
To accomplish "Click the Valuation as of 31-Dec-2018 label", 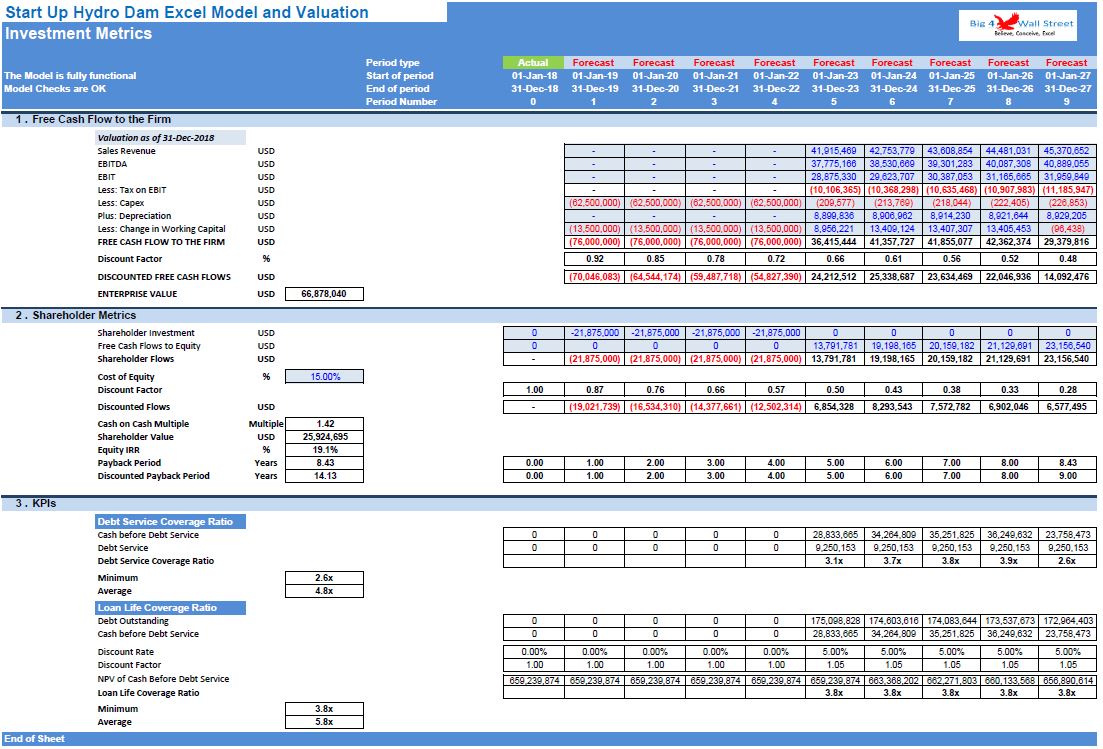I will [x=170, y=138].
